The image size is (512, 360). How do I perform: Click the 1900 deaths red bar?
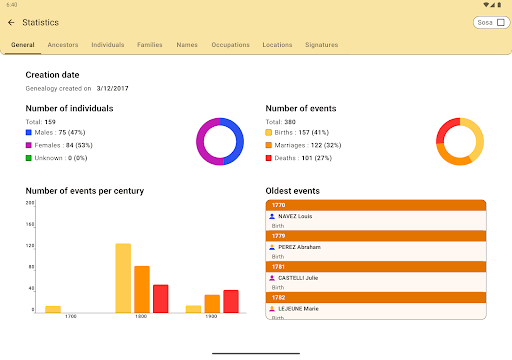pyautogui.click(x=231, y=301)
